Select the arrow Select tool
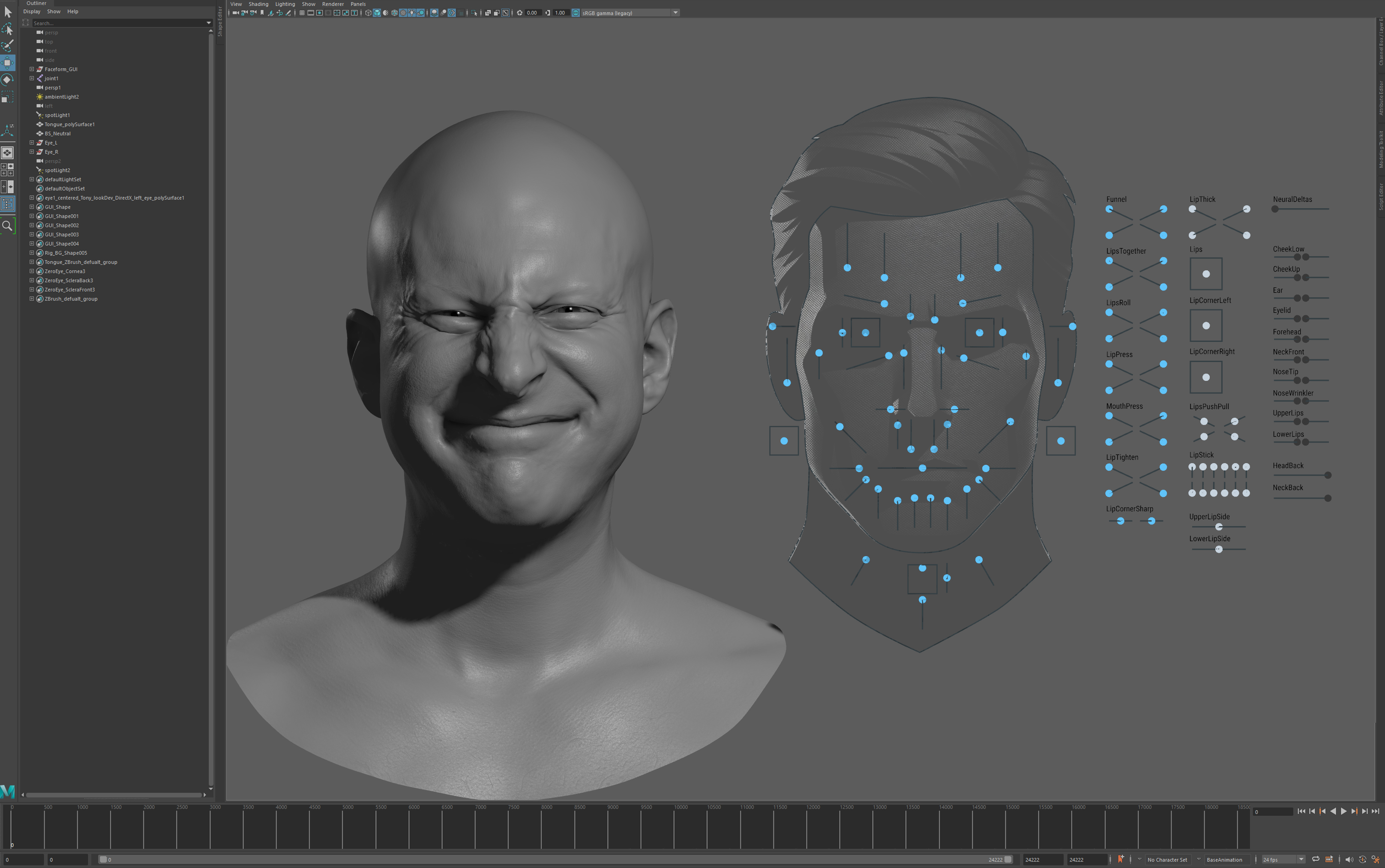Viewport: 1385px width, 868px height. 7,12
